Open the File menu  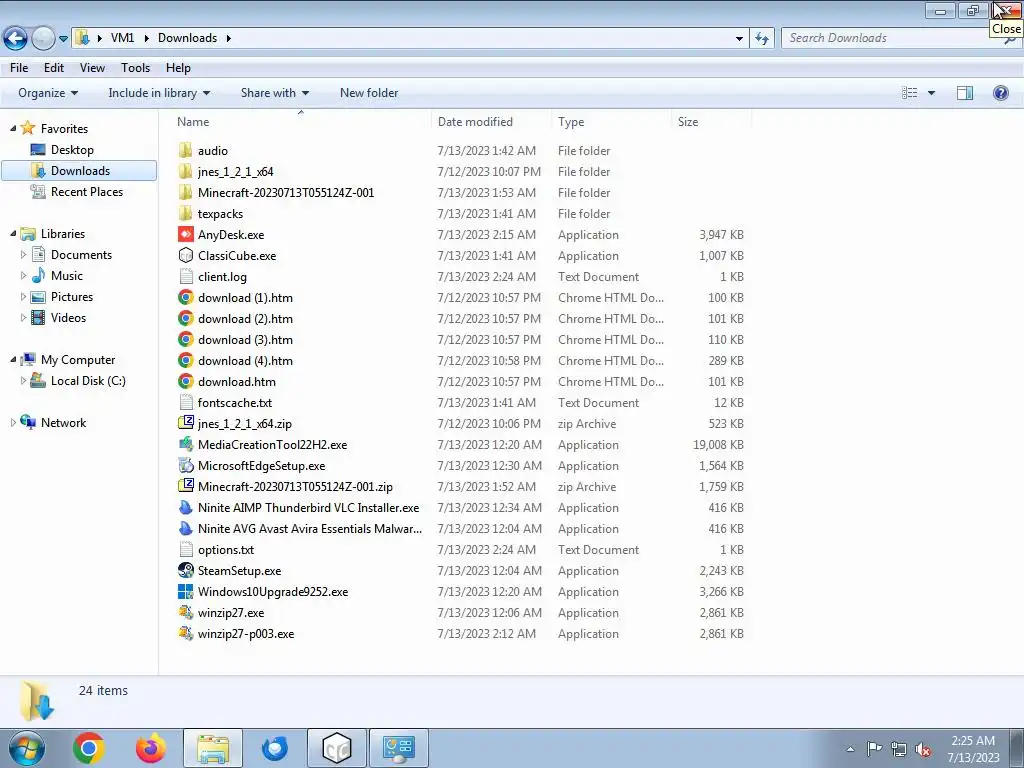tap(19, 68)
